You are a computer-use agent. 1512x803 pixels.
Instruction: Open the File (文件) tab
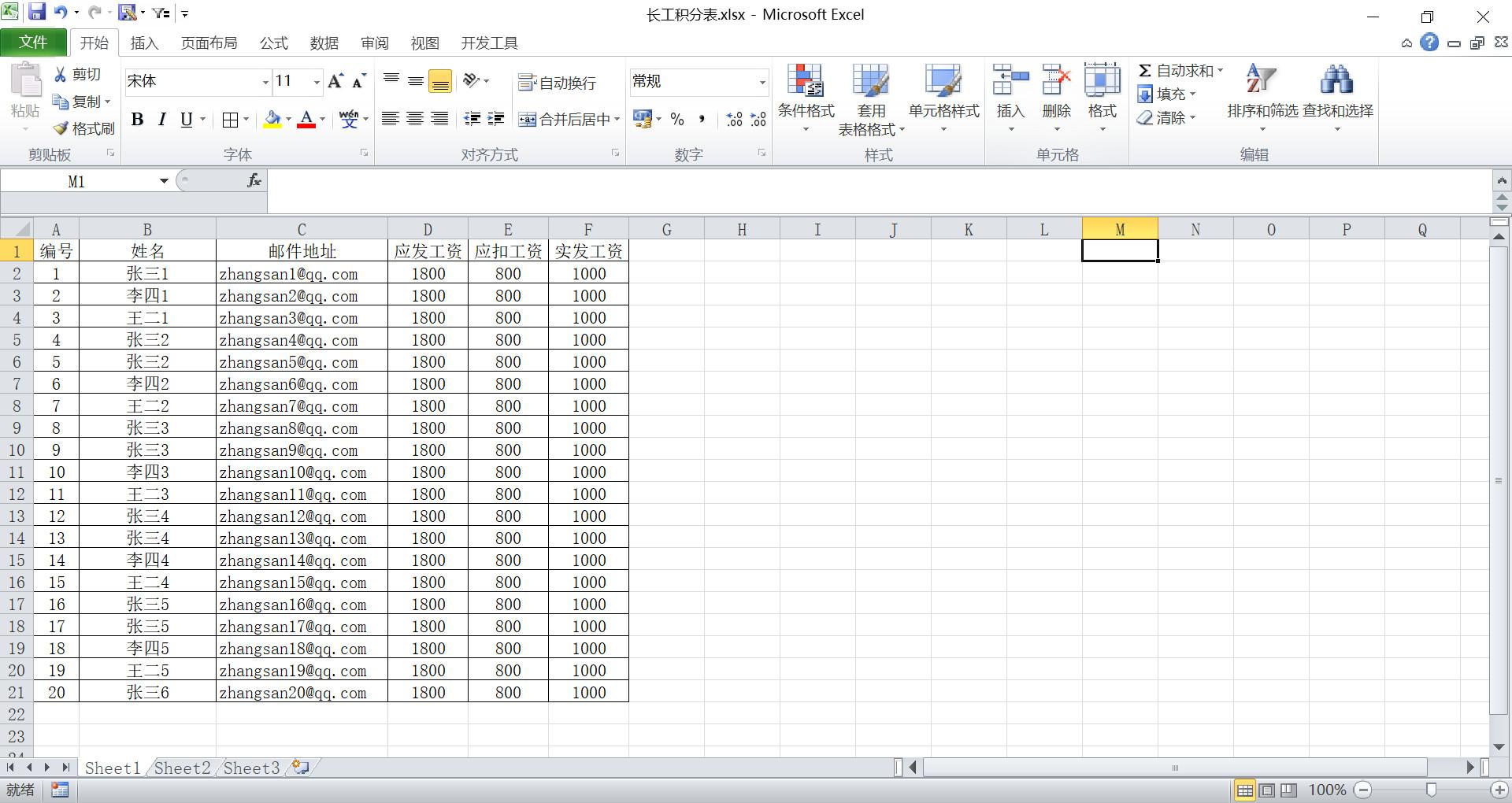(33, 43)
